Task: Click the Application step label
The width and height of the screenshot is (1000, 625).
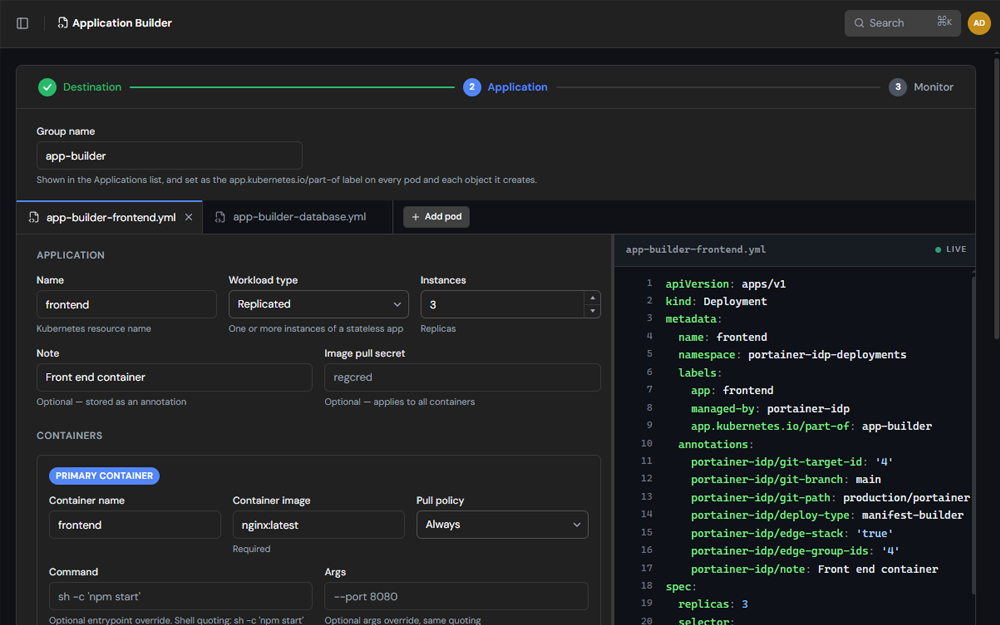Action: pyautogui.click(x=517, y=87)
